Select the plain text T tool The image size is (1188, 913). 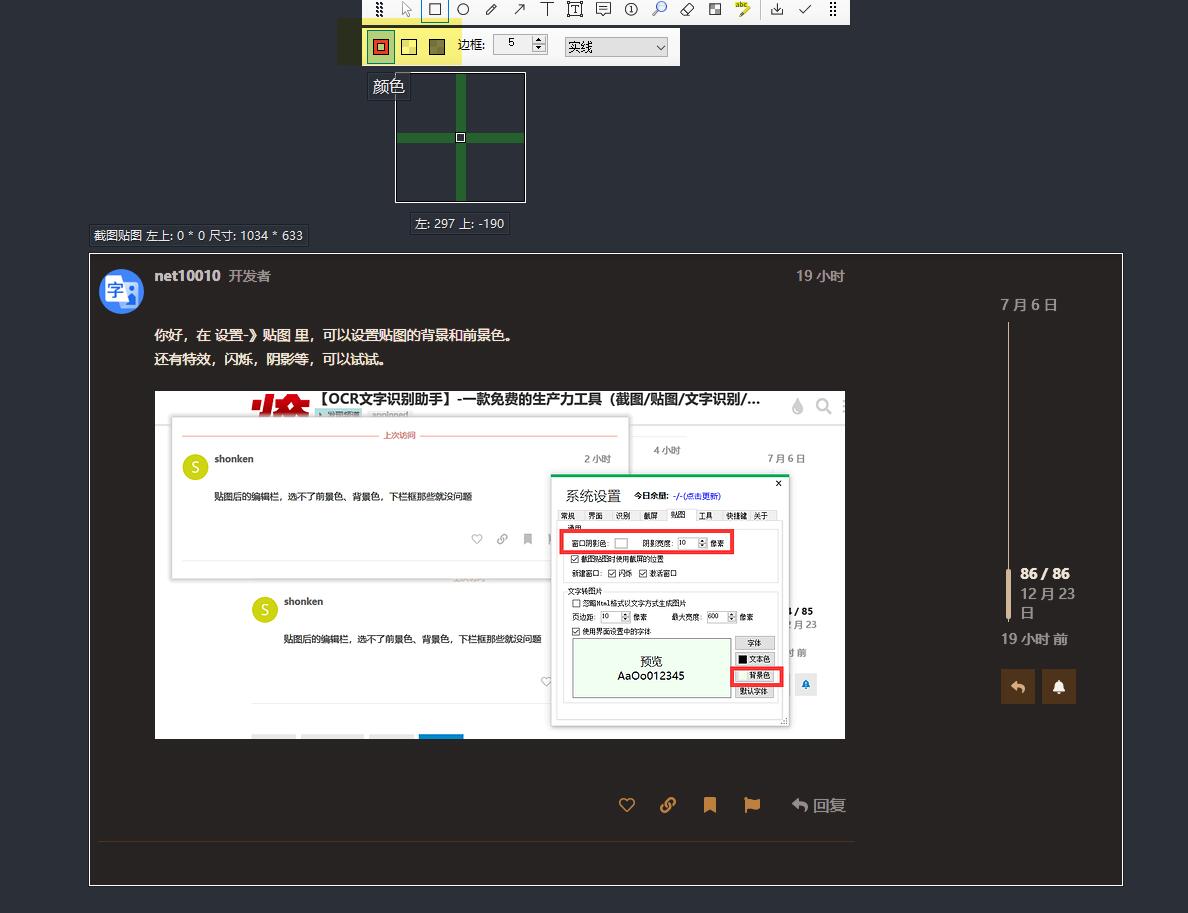point(547,10)
